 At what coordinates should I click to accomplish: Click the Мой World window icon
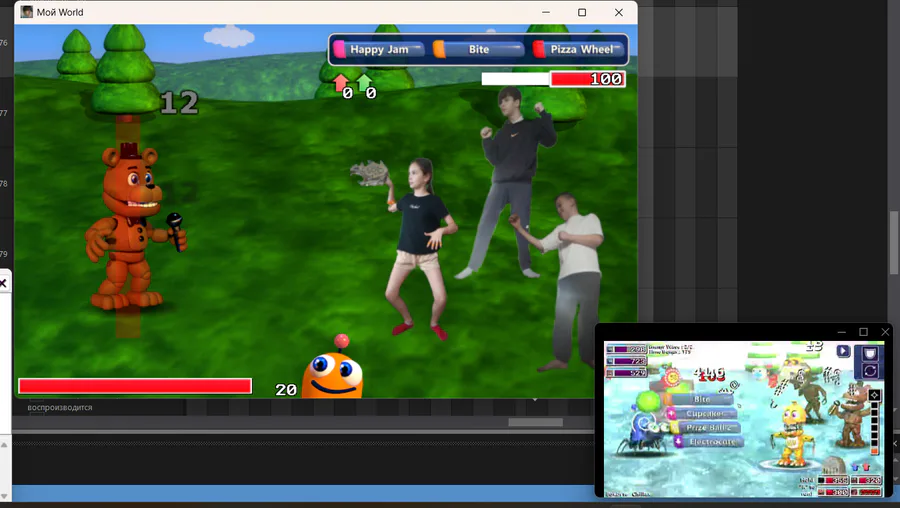coord(26,11)
